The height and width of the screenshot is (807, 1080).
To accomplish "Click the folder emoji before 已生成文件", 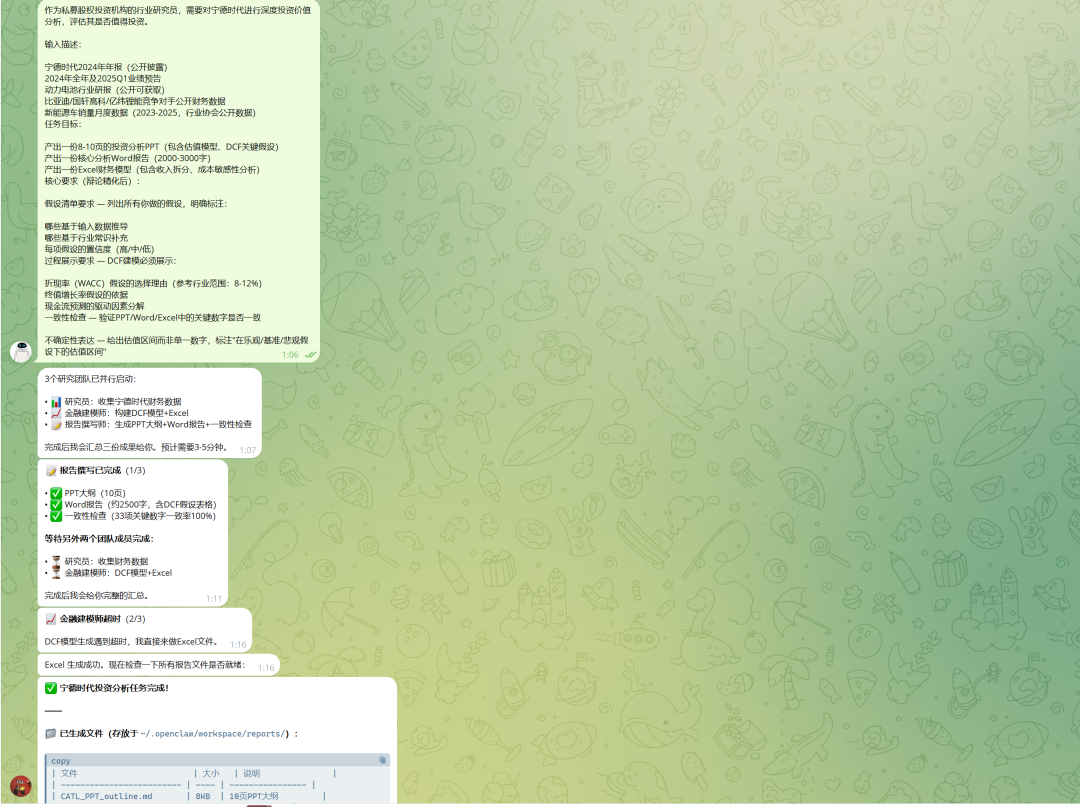I will point(51,734).
